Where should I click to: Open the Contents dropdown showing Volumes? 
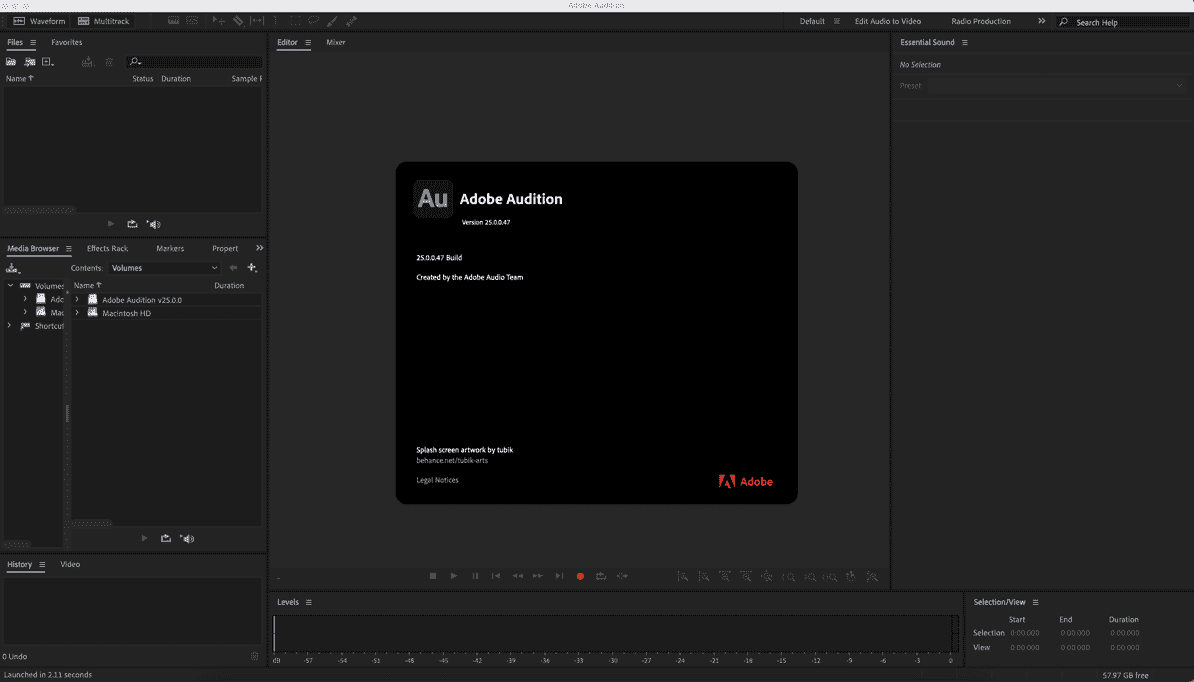point(163,268)
